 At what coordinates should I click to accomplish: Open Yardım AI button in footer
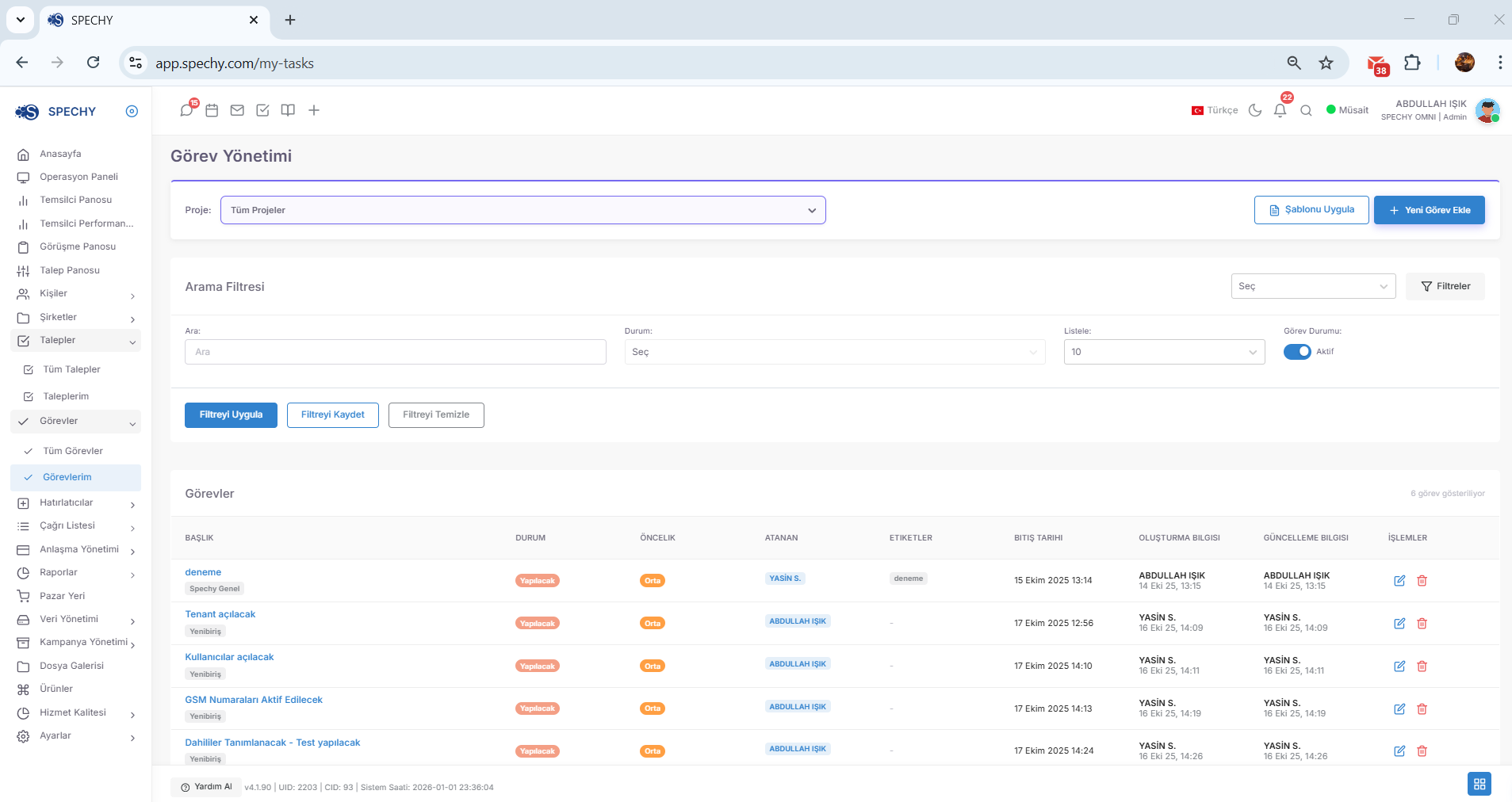click(206, 787)
